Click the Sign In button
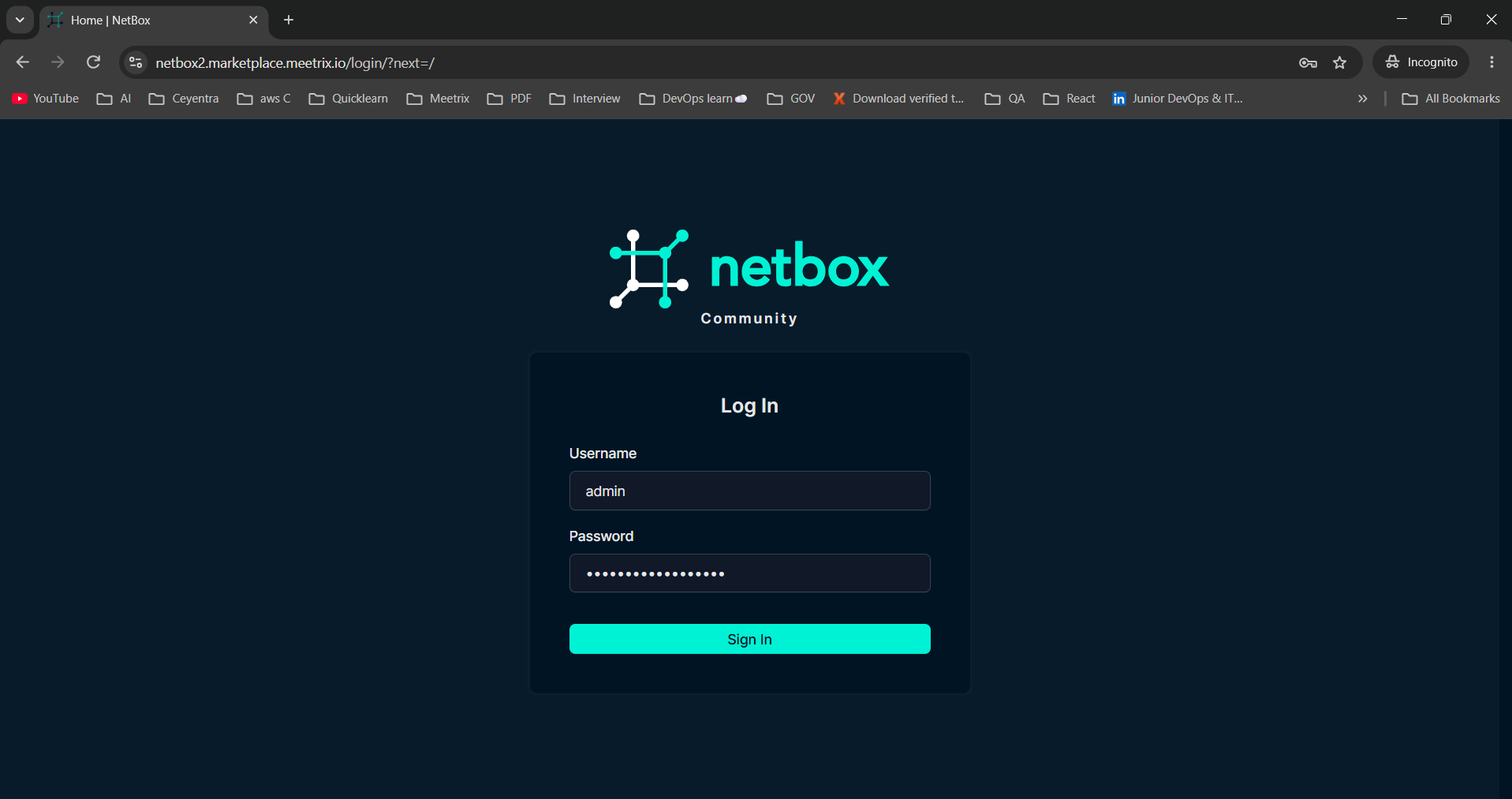This screenshot has width=1512, height=799. tap(749, 639)
